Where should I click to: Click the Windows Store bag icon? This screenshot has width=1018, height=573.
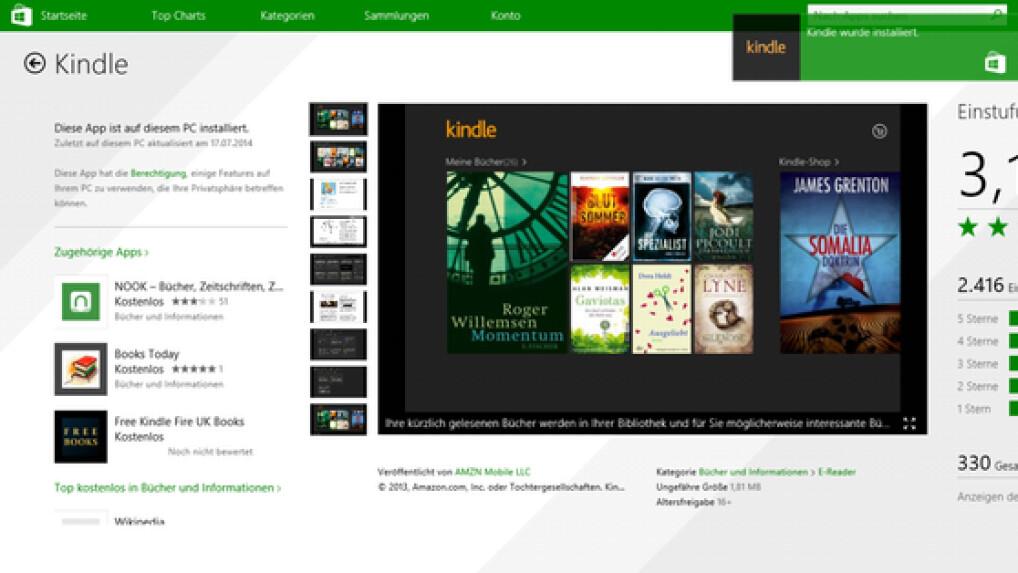point(20,15)
